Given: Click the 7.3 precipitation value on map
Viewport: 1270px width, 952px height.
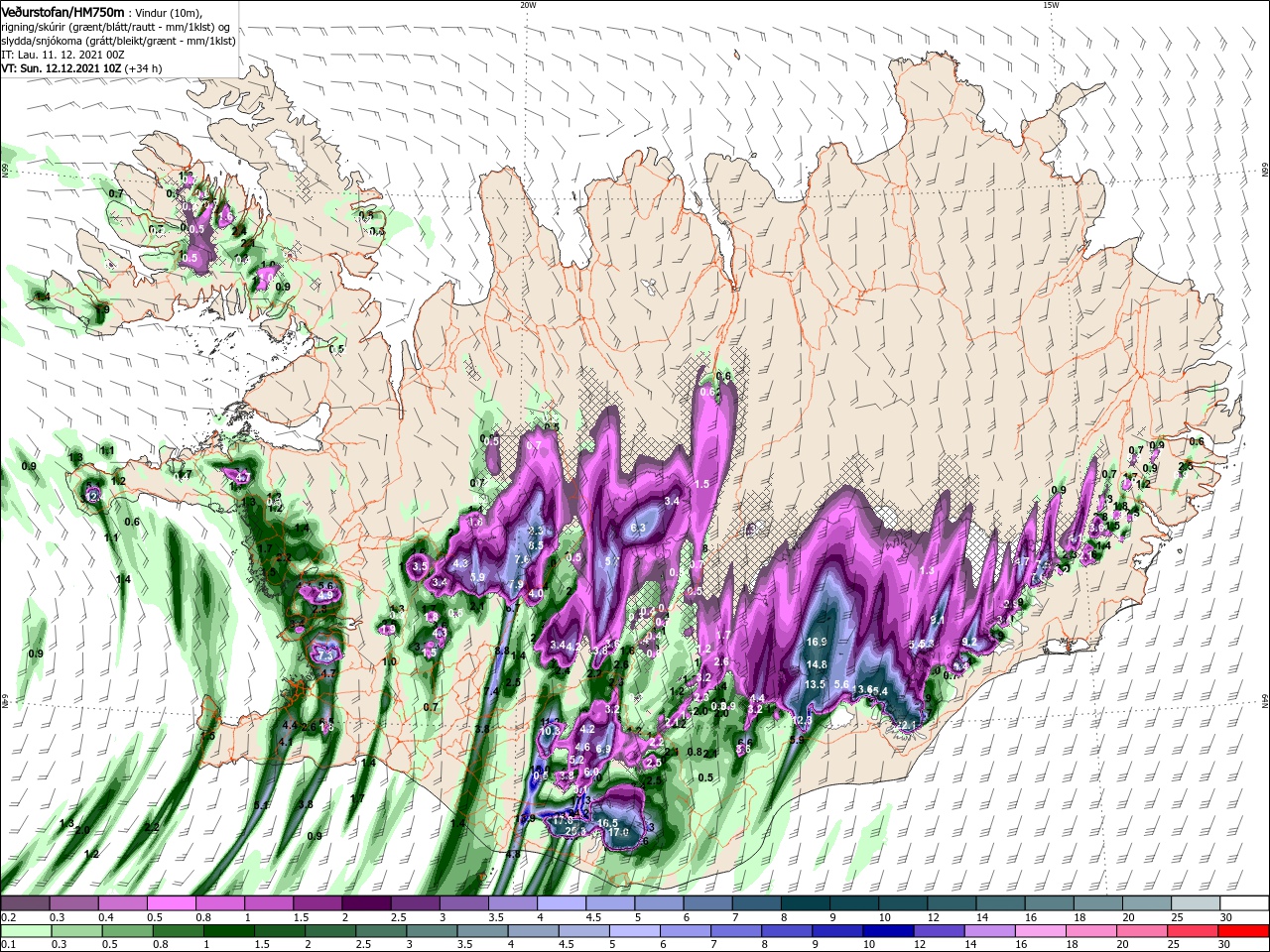Looking at the screenshot, I should (x=325, y=655).
